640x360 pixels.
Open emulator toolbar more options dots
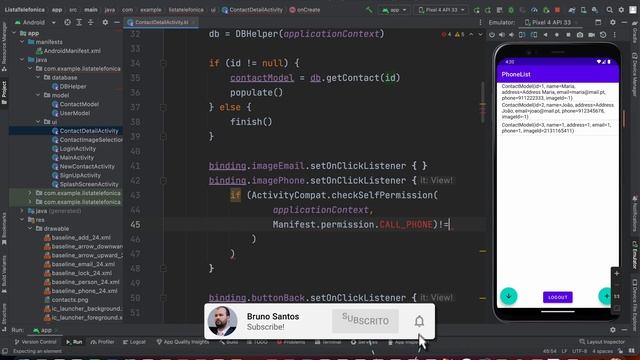click(x=615, y=35)
